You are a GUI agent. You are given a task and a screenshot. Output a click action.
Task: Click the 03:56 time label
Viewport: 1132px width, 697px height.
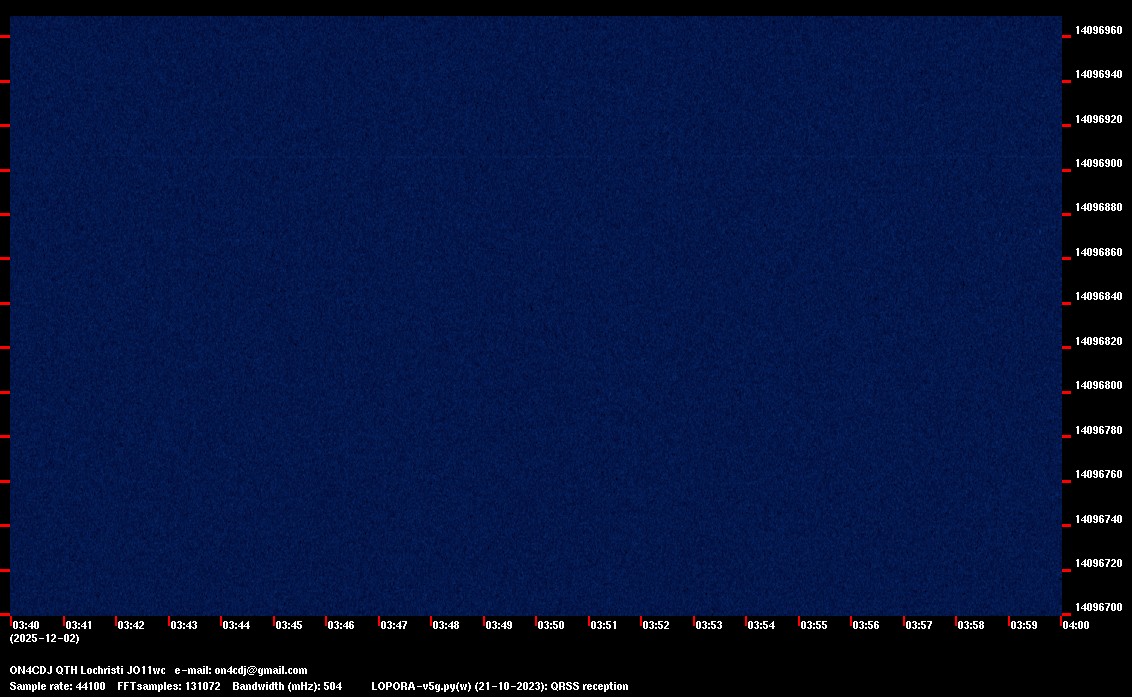(x=866, y=625)
